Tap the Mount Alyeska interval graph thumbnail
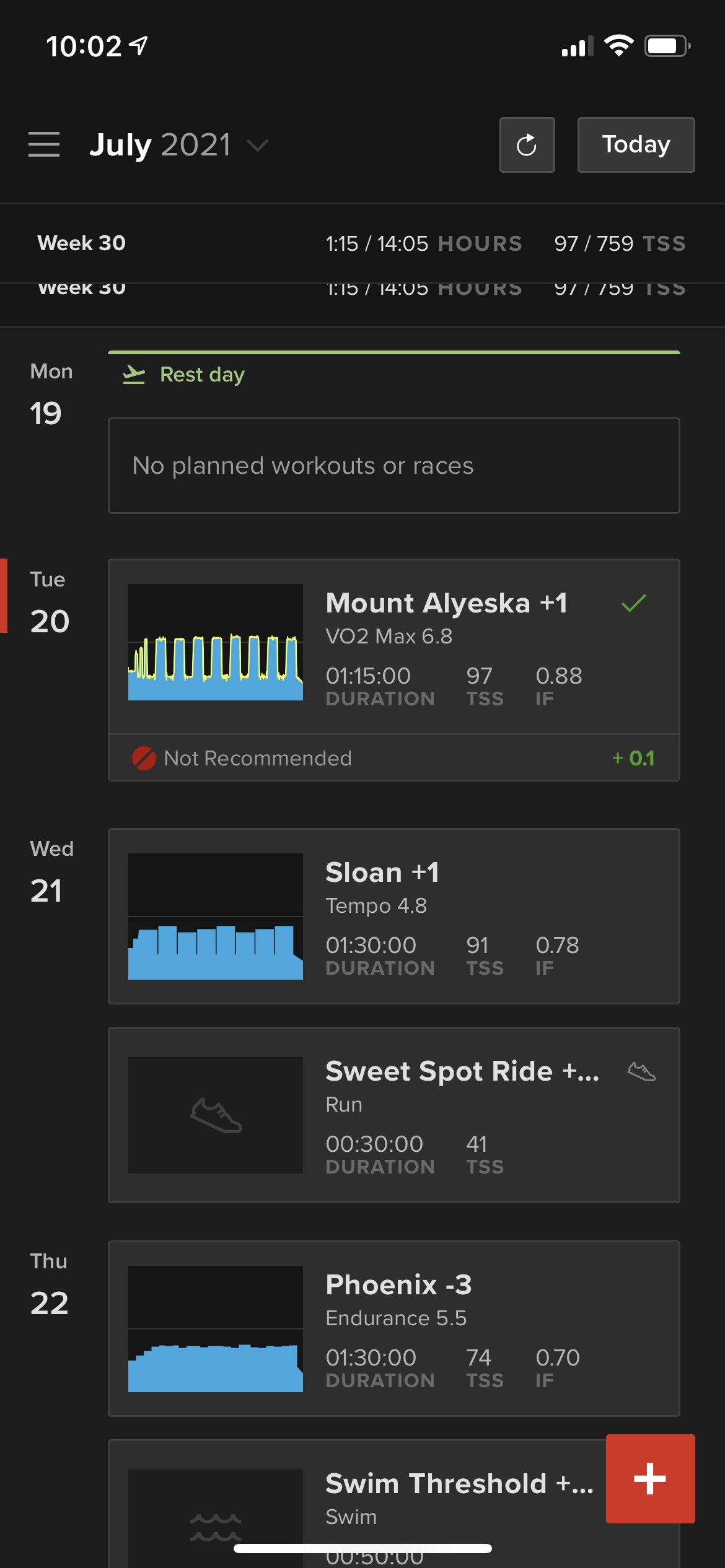Viewport: 725px width, 1568px height. point(215,642)
